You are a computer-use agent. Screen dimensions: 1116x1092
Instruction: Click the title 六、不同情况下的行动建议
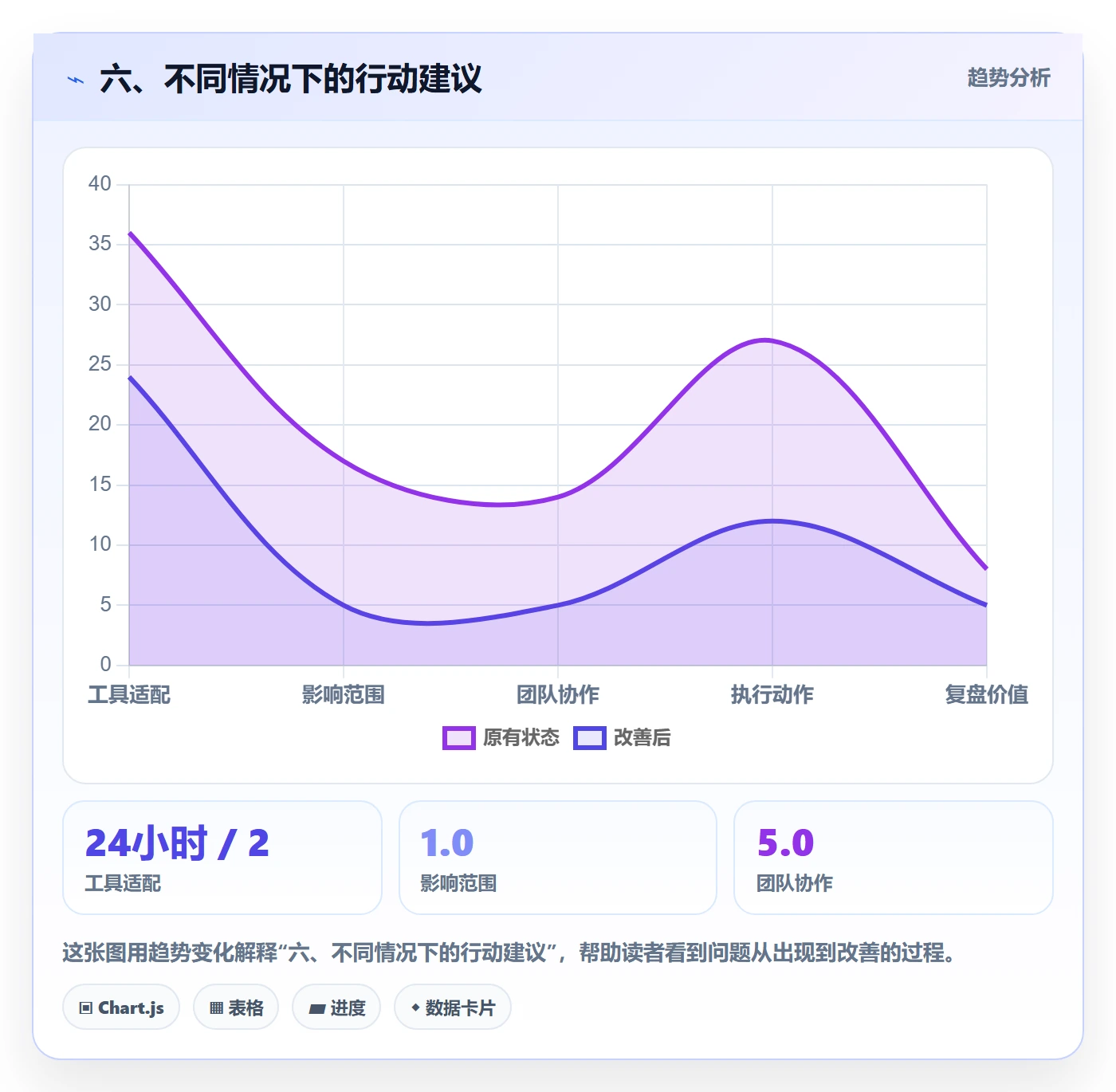[291, 79]
